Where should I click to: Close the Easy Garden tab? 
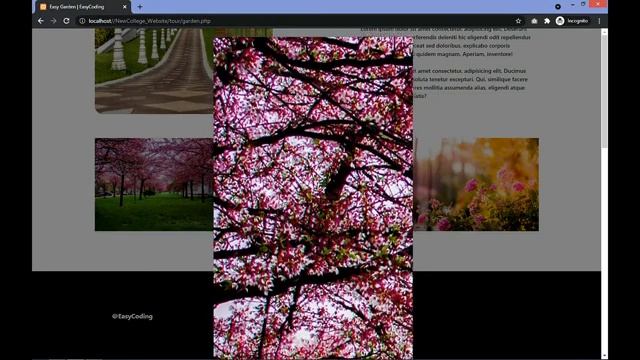124,7
